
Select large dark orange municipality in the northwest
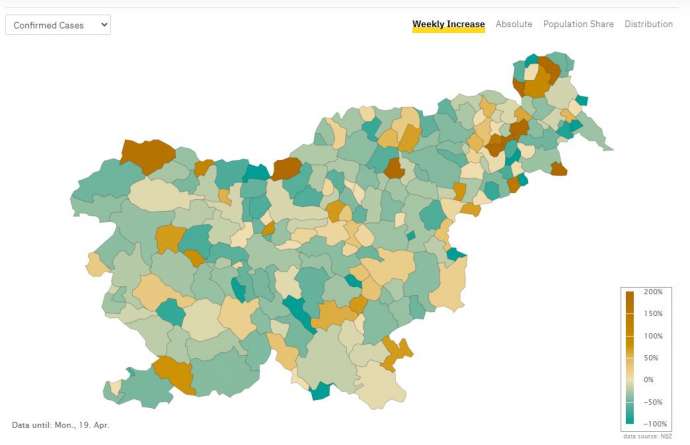point(148,156)
